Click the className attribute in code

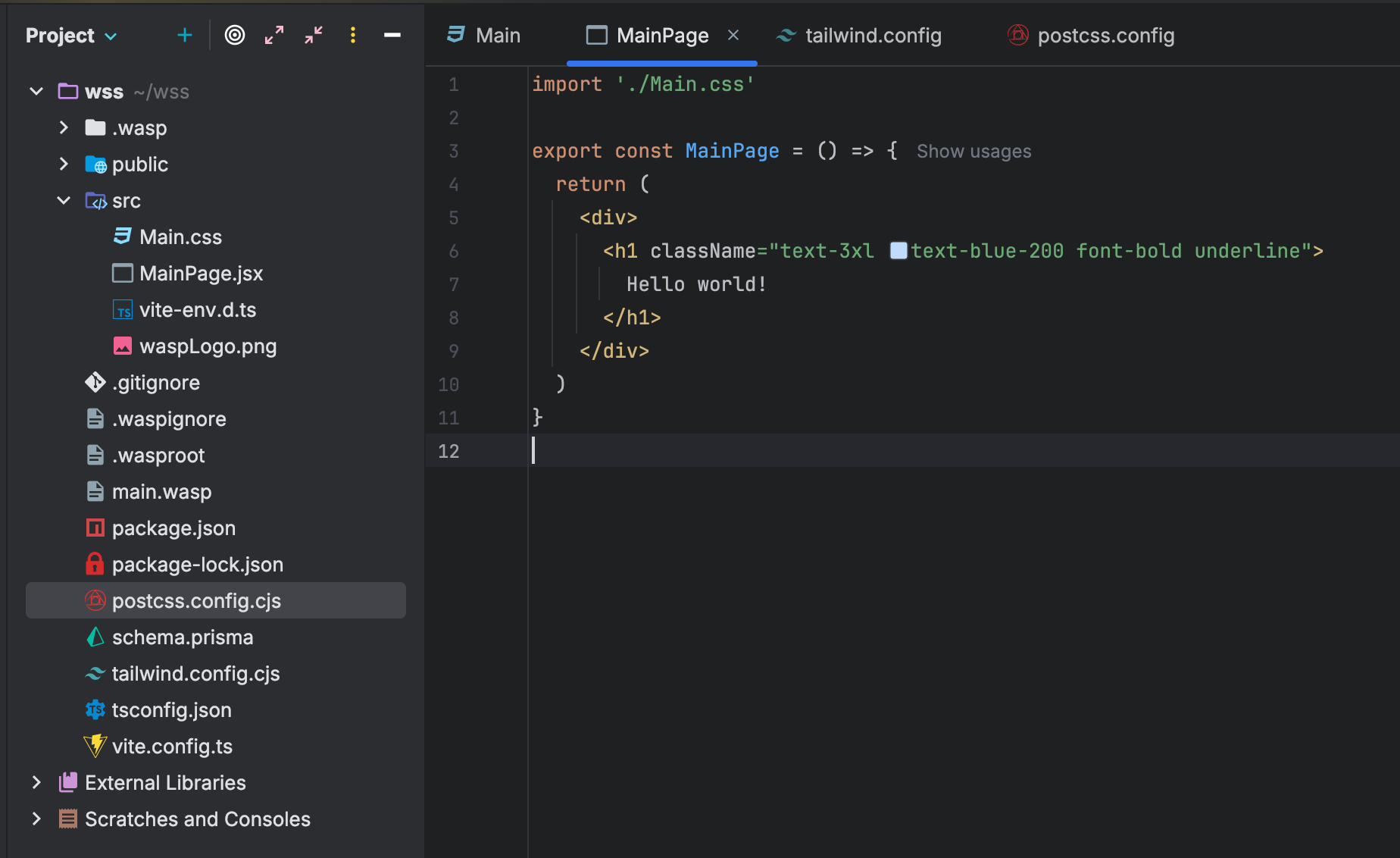tap(703, 251)
